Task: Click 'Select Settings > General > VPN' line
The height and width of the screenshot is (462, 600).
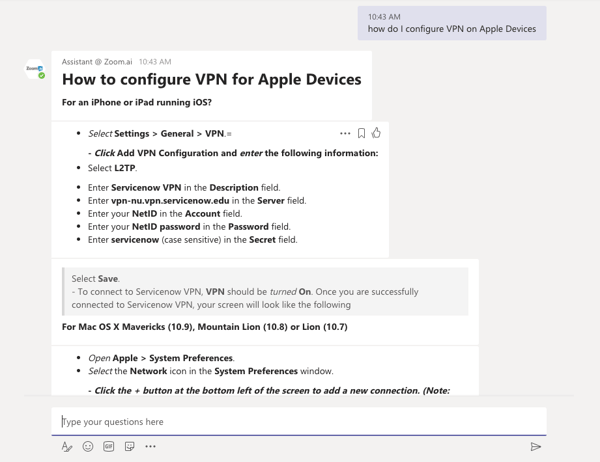Action: pos(160,134)
